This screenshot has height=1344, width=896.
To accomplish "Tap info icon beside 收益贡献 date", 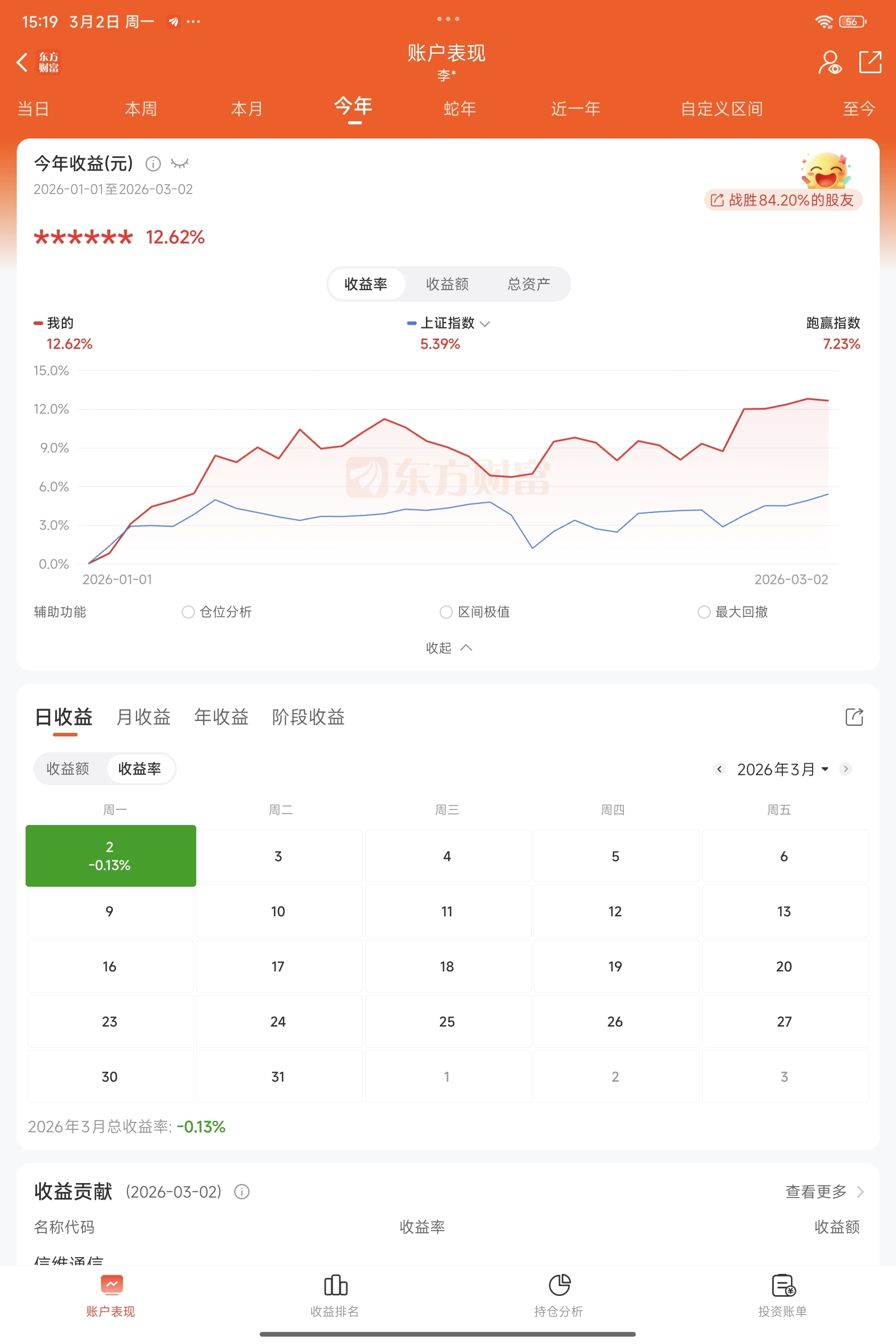I will click(242, 1192).
